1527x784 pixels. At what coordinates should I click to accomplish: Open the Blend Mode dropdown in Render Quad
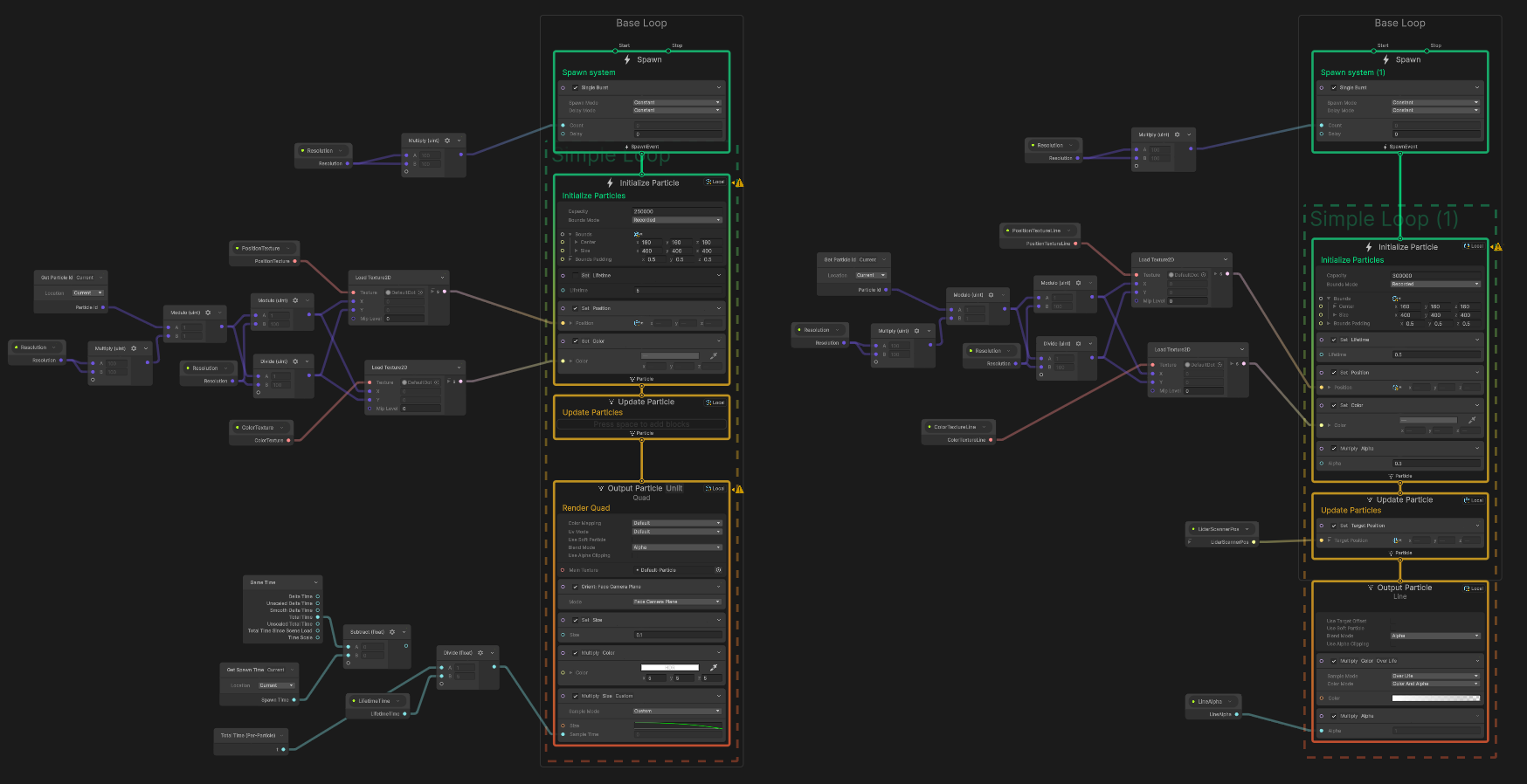(677, 547)
